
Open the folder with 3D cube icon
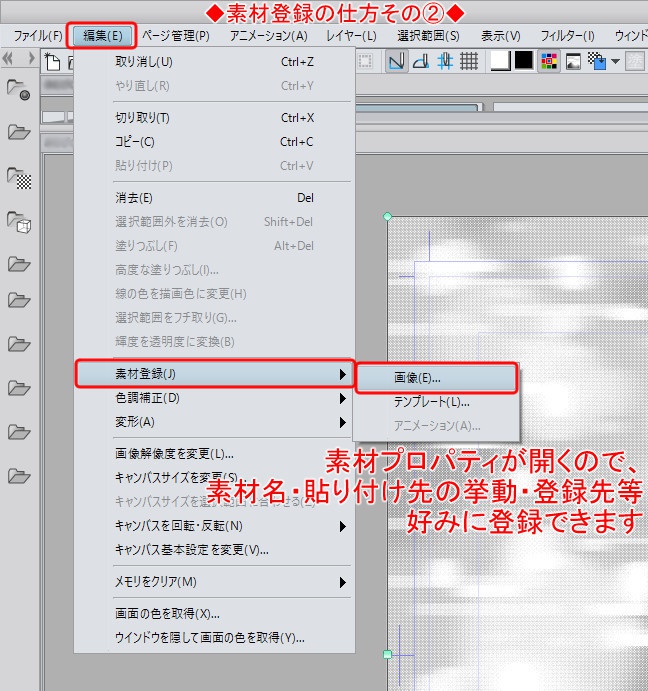tap(19, 222)
